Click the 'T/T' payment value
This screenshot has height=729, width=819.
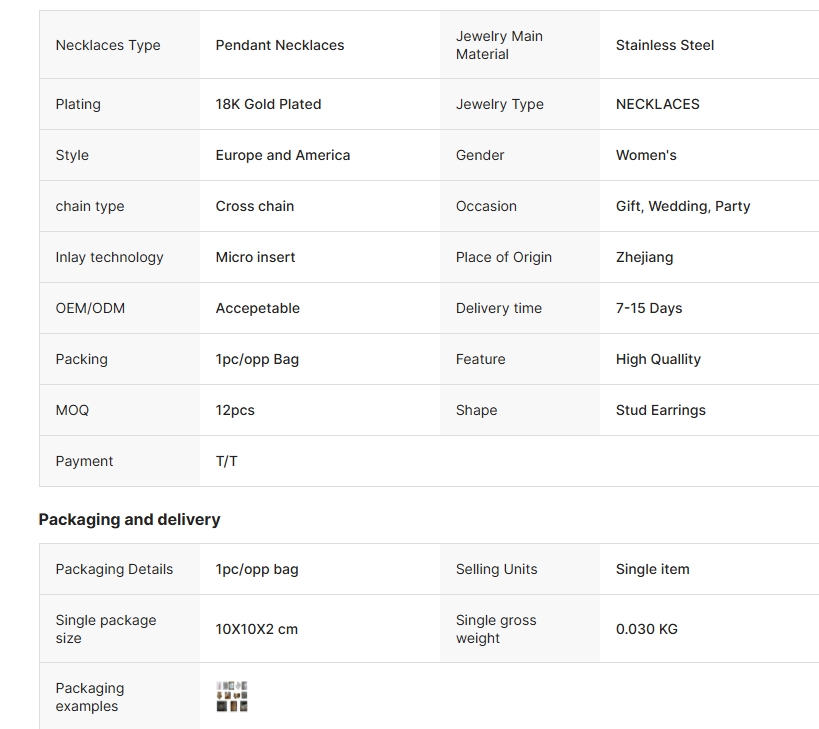(227, 461)
